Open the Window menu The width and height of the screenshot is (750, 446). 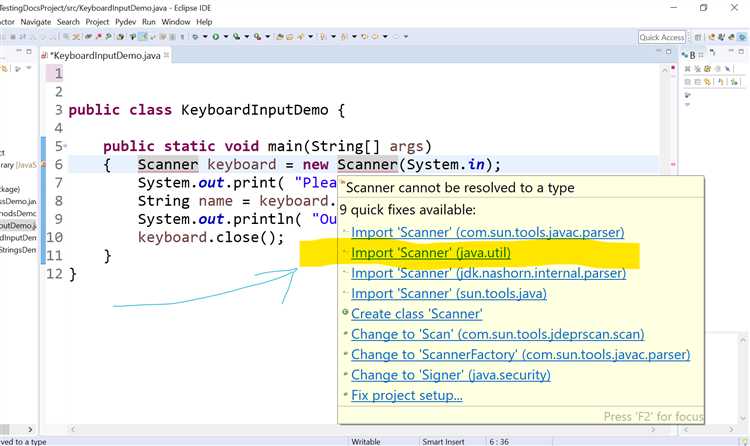click(x=176, y=22)
